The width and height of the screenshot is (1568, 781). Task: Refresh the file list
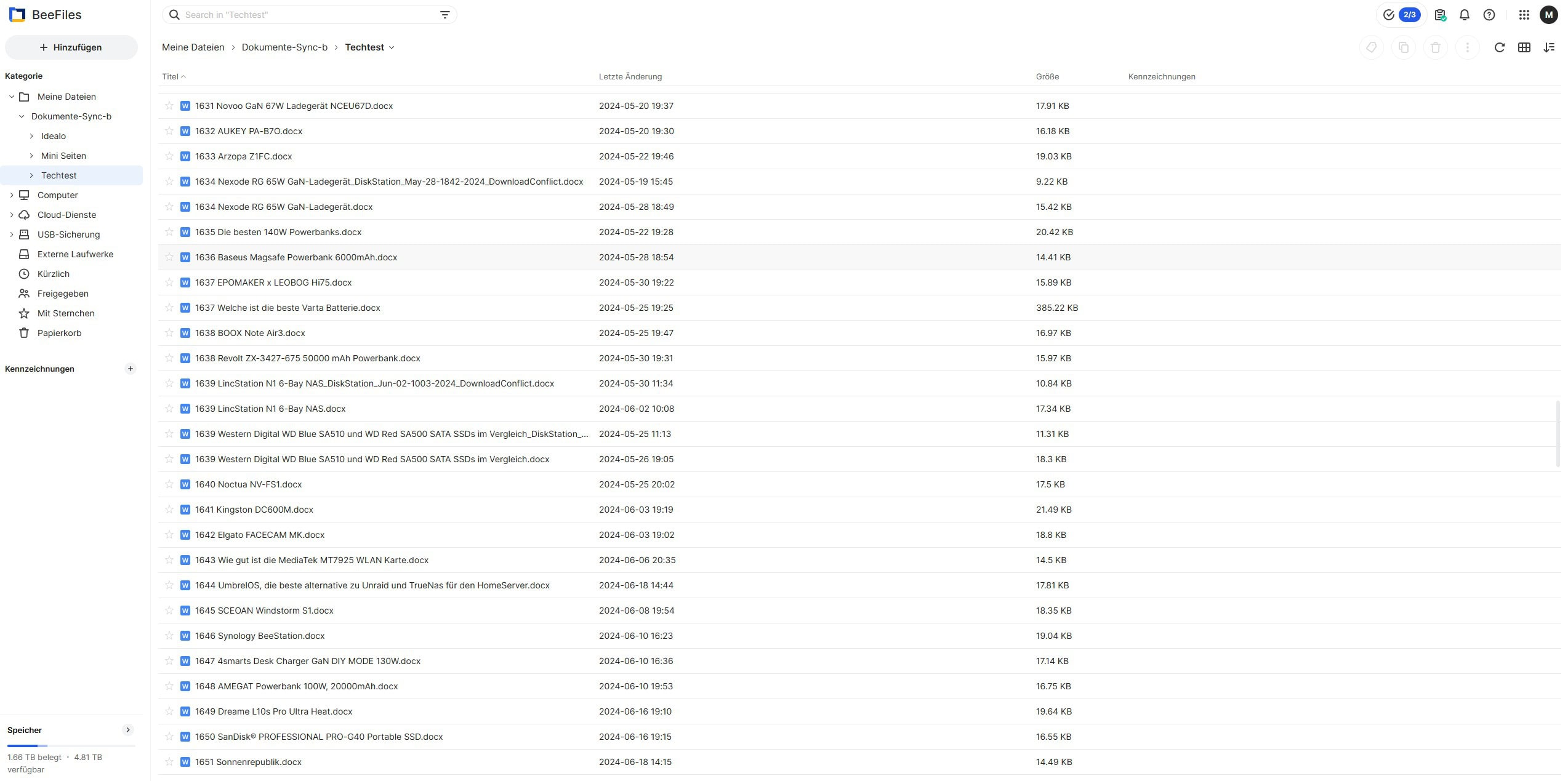[1500, 47]
